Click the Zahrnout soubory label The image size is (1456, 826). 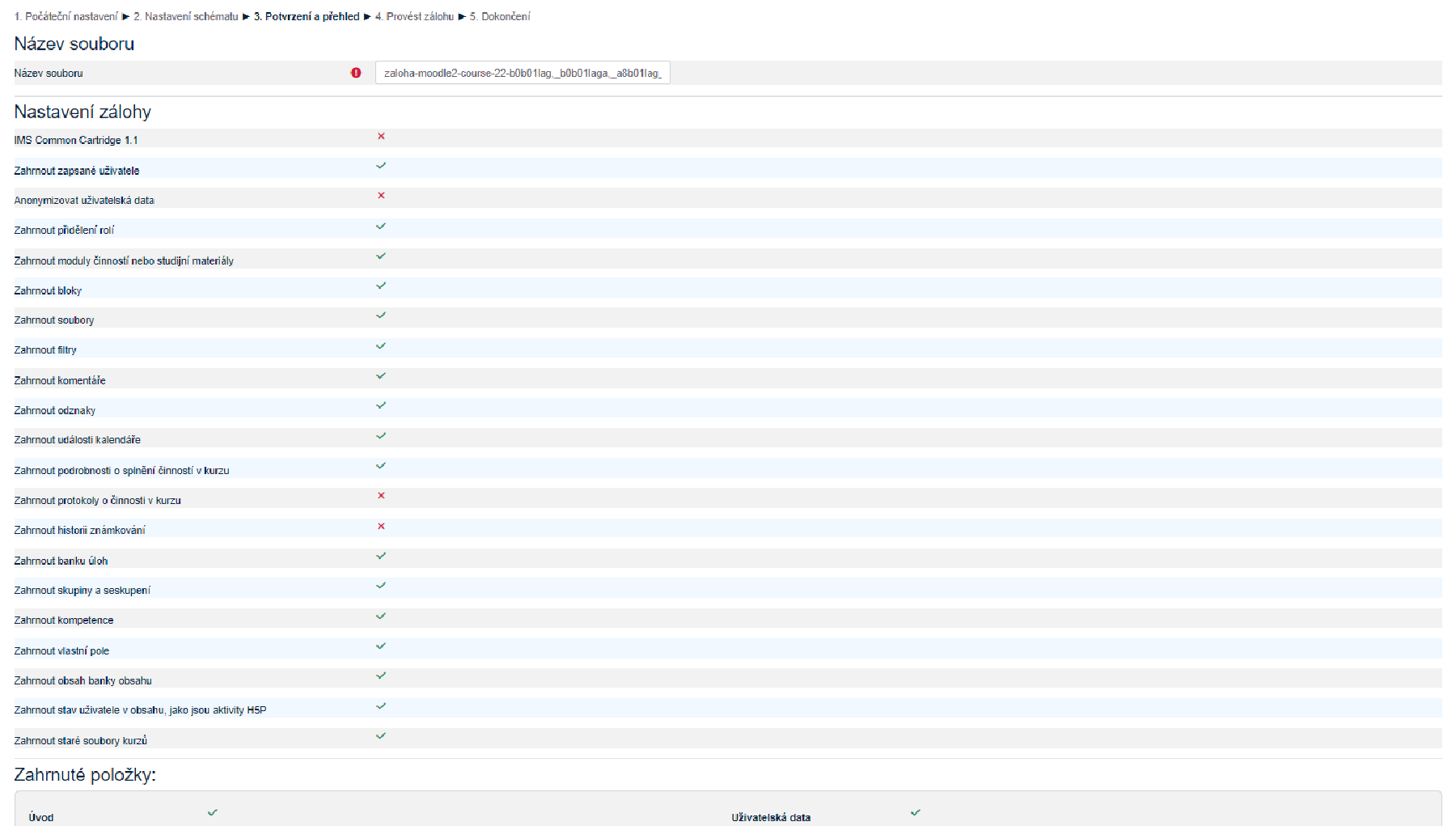[x=54, y=320]
